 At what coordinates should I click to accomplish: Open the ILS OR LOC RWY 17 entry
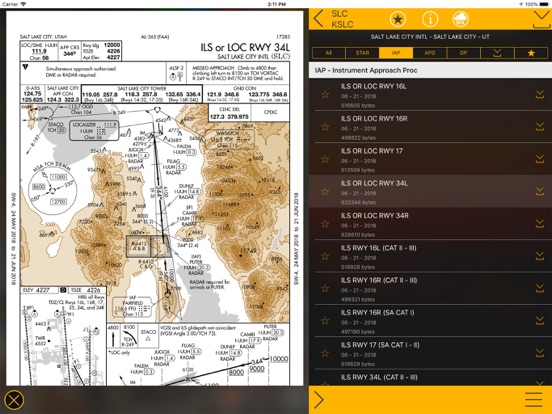431,159
